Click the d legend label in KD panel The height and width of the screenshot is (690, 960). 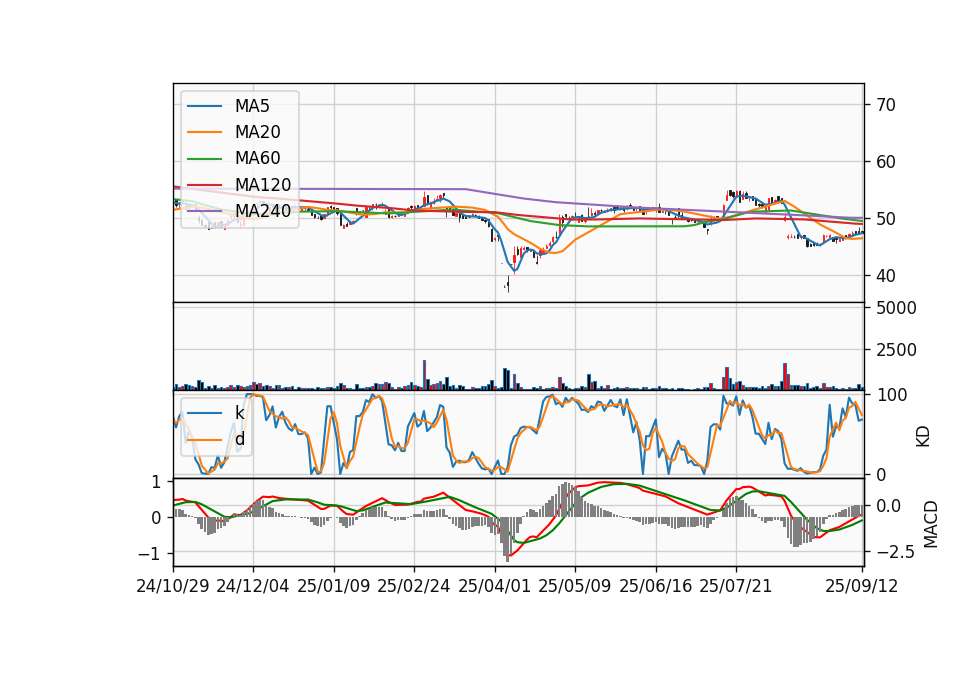(x=239, y=439)
